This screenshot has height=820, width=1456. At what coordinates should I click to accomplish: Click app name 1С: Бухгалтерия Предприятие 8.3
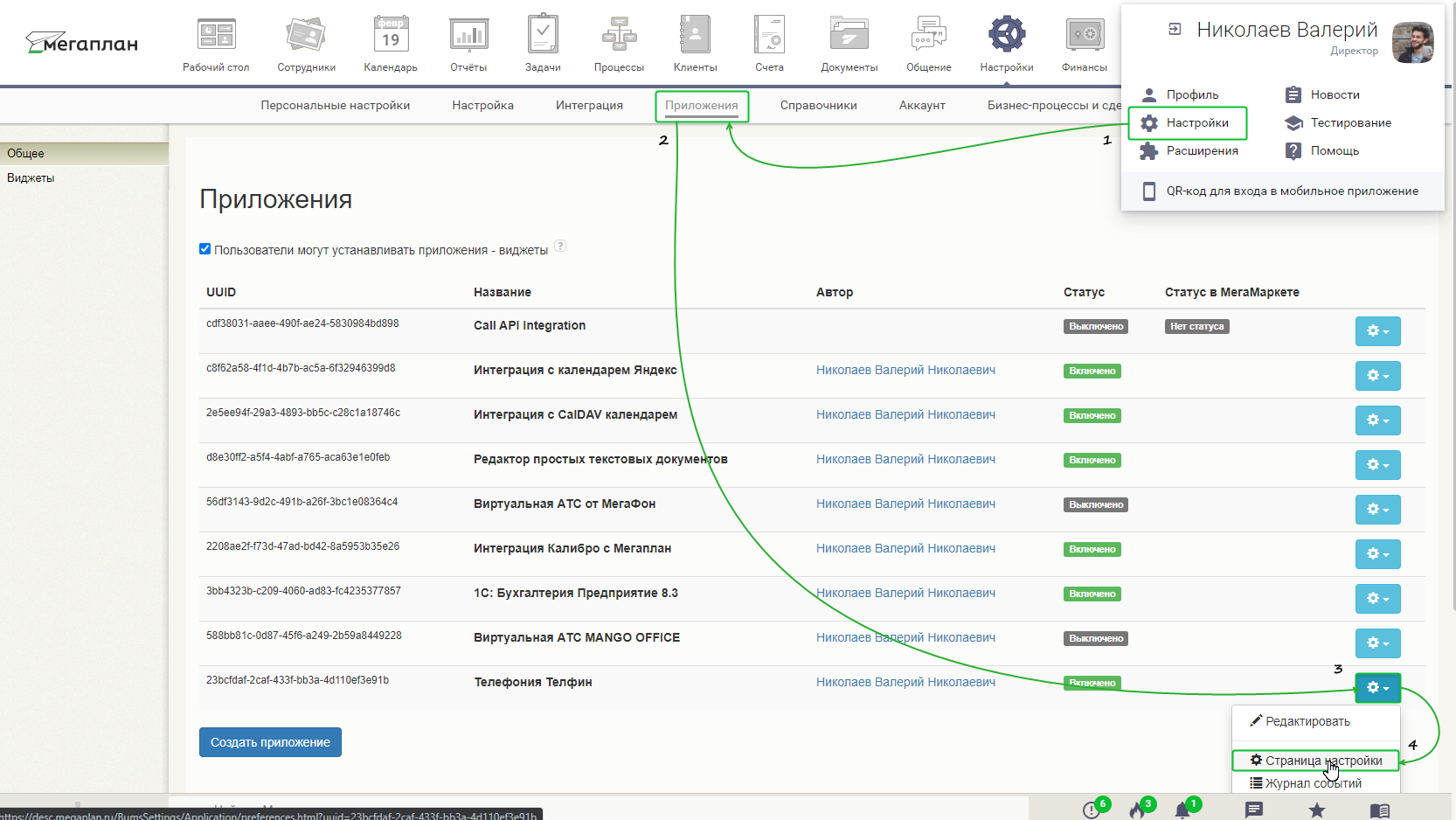click(x=576, y=593)
